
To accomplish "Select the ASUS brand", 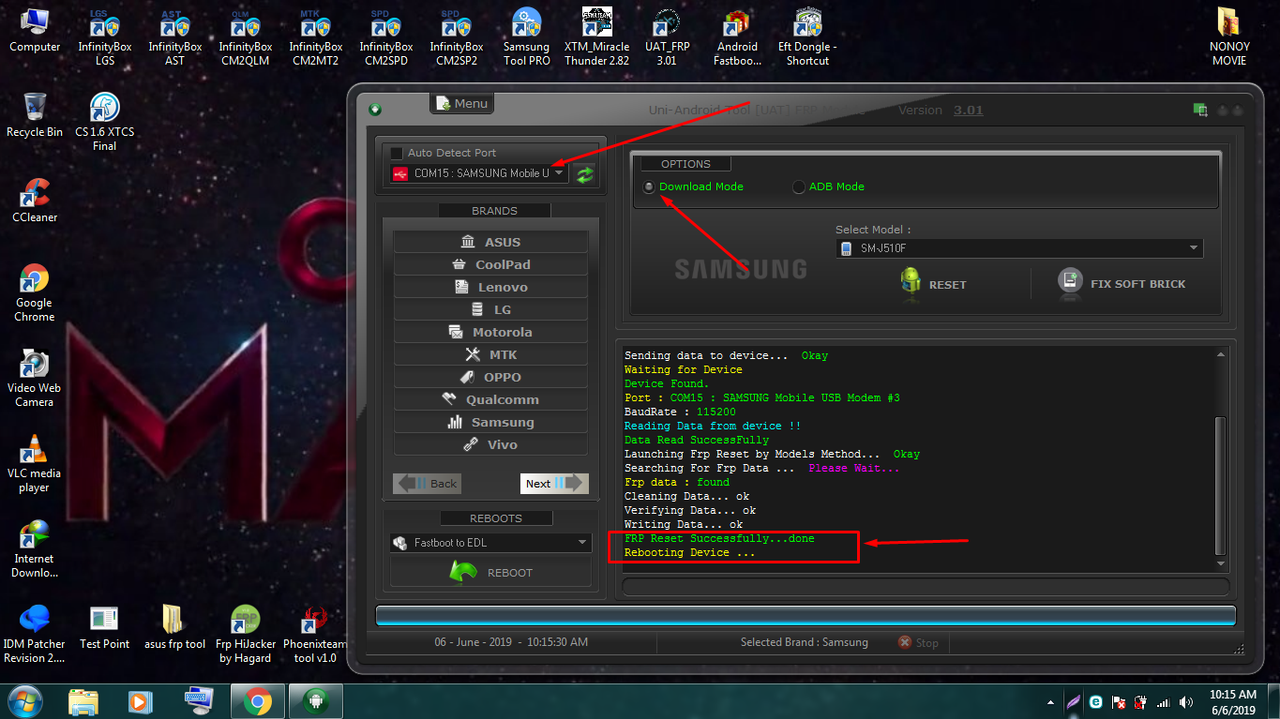I will point(491,242).
